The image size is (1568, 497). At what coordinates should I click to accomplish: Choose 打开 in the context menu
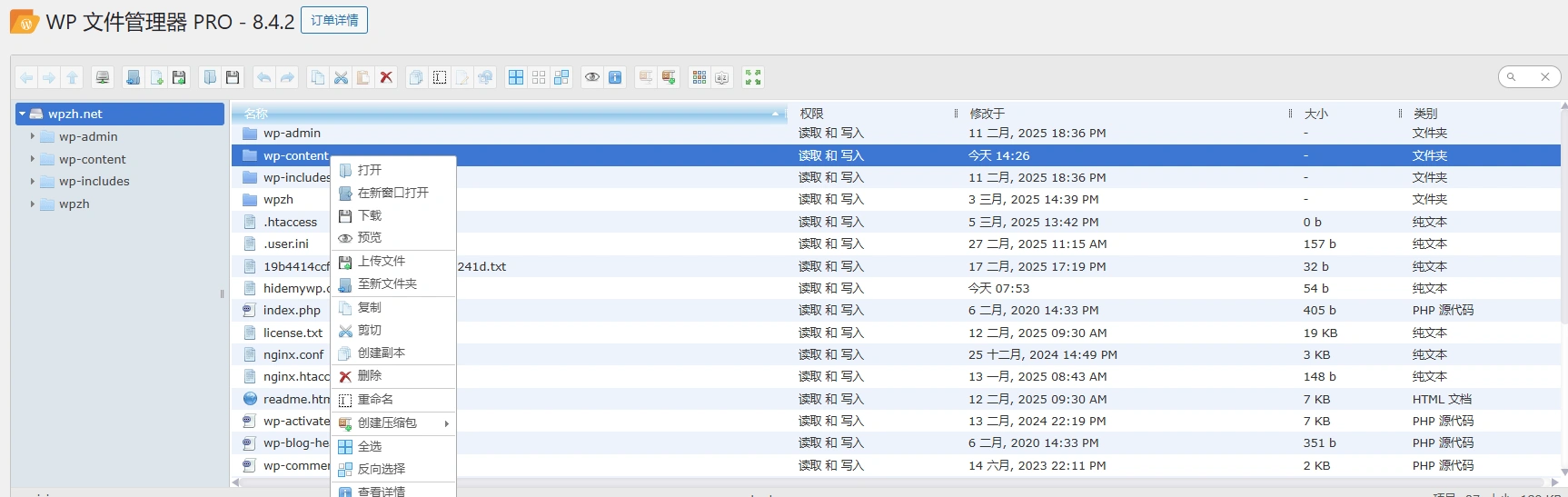[x=392, y=170]
